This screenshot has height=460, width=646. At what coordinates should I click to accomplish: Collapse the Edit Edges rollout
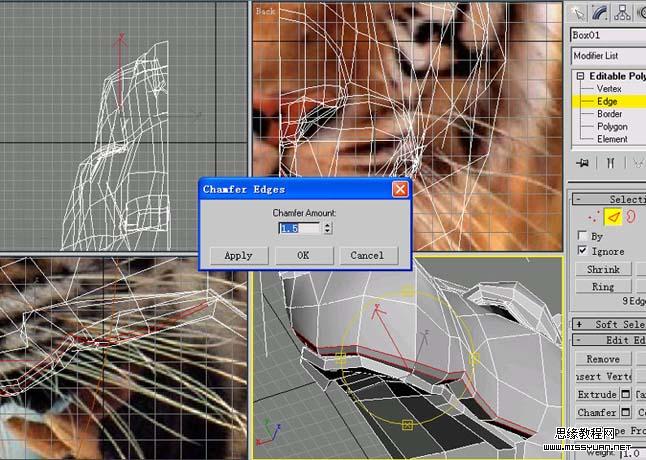609,340
